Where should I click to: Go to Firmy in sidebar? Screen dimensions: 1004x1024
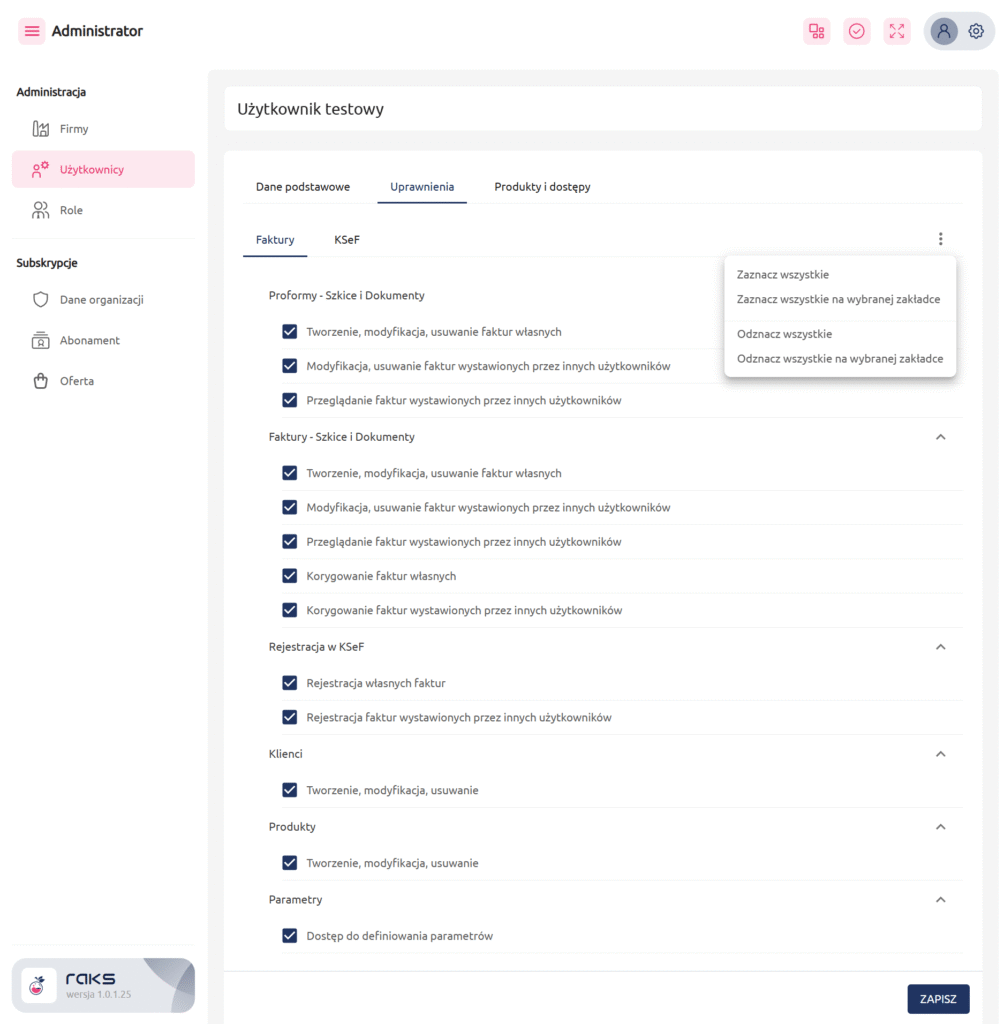click(74, 129)
